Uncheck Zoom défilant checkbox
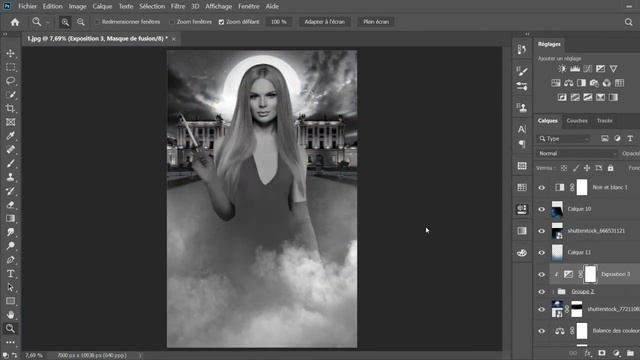 tap(221, 22)
